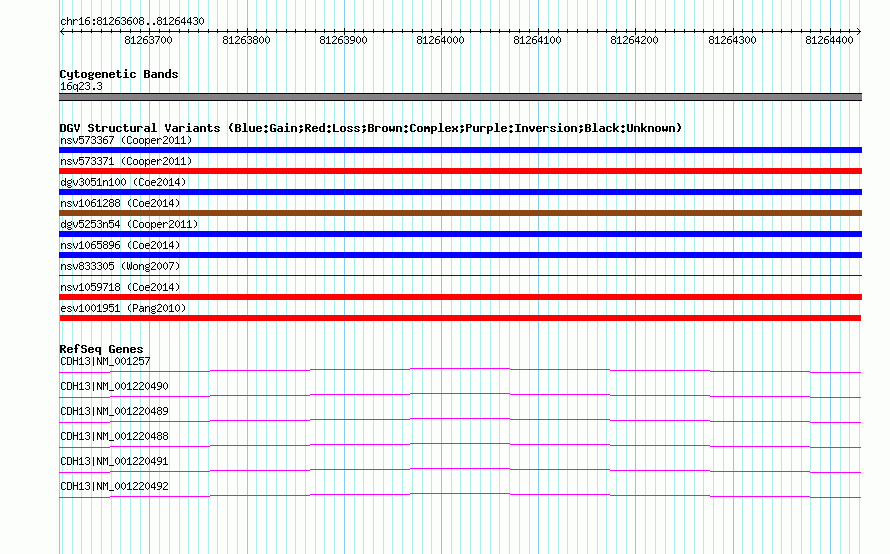Image resolution: width=890 pixels, height=554 pixels.
Task: Select the CDH13|NM_001220489 magenta gene line
Action: point(460,421)
